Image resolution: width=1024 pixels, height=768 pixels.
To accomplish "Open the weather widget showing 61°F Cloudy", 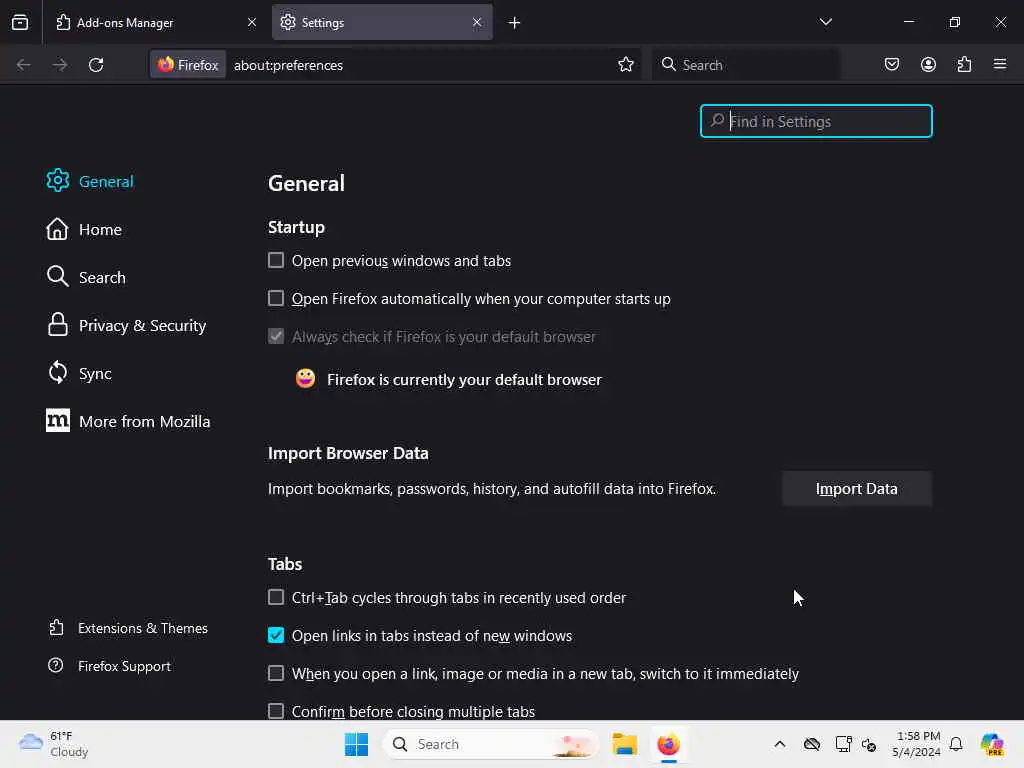I will (x=54, y=744).
